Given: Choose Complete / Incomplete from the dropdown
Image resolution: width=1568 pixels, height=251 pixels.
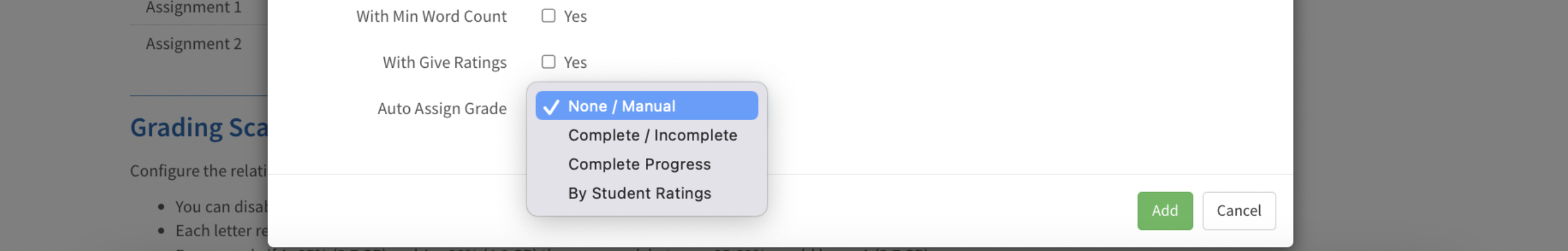Looking at the screenshot, I should (x=652, y=135).
